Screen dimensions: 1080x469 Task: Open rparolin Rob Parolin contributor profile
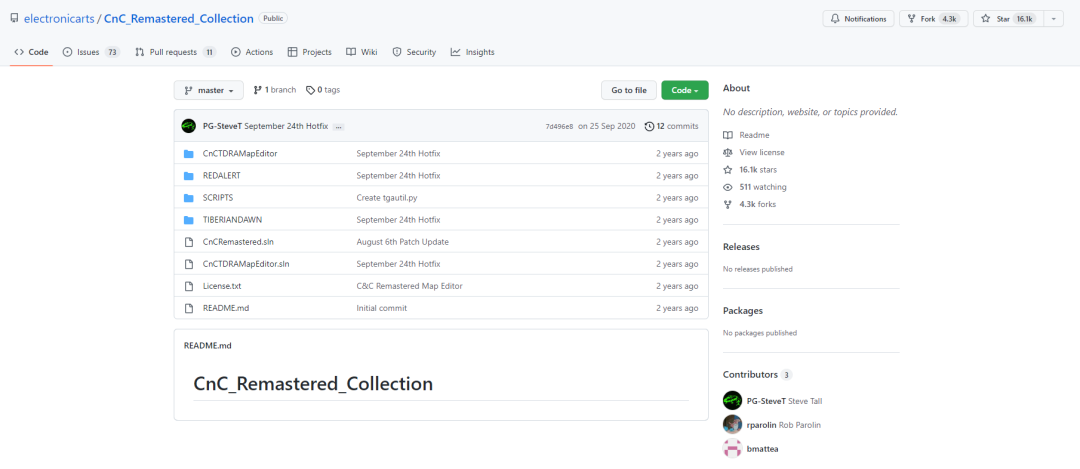(x=783, y=425)
